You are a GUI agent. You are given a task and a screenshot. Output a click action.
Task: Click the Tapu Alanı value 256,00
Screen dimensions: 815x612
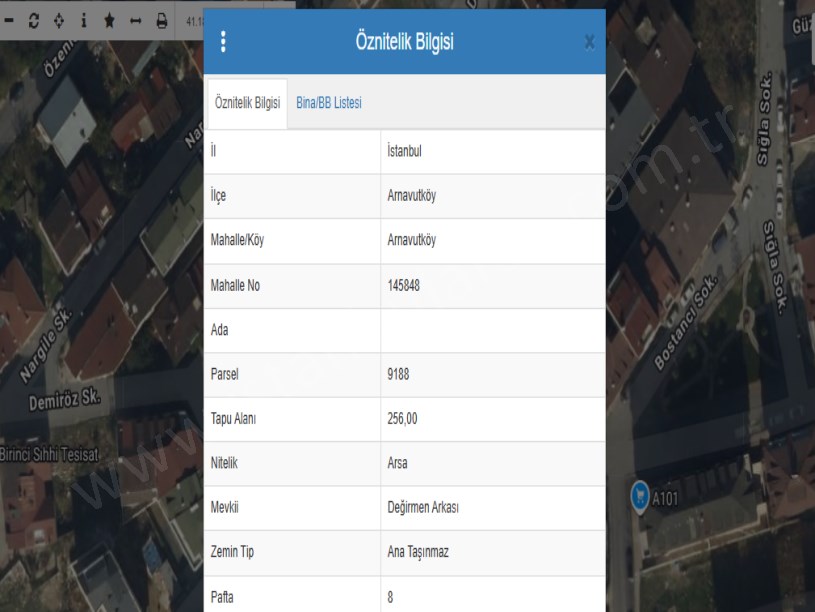point(402,419)
